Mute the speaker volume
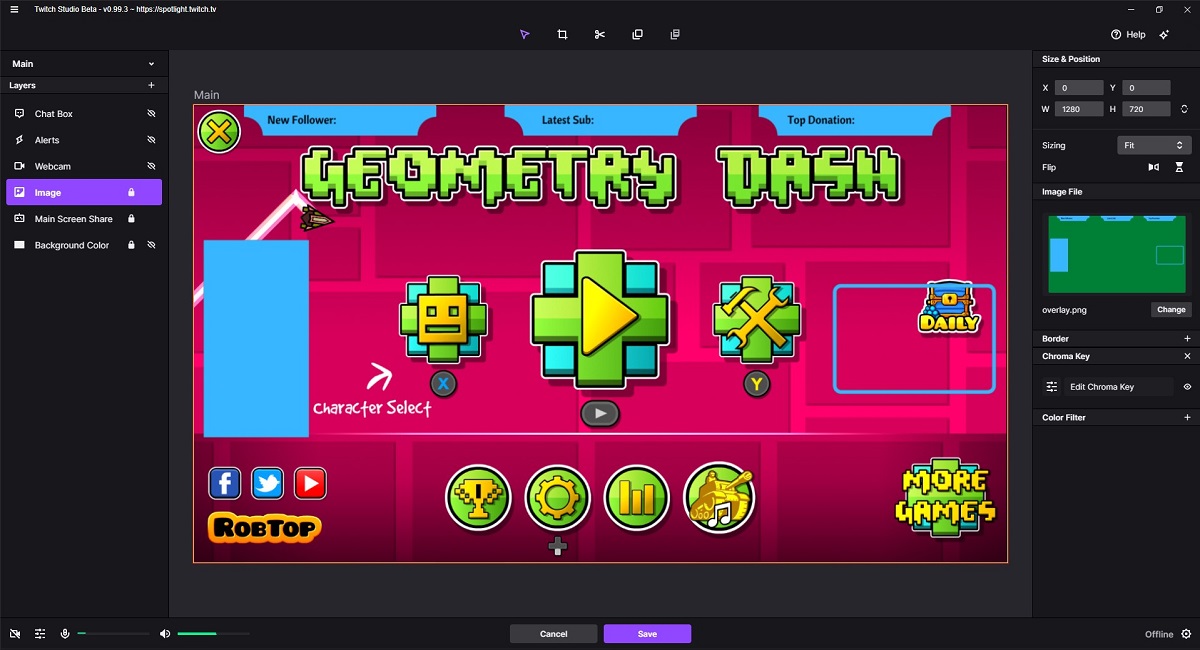The width and height of the screenshot is (1200, 650). [x=165, y=634]
